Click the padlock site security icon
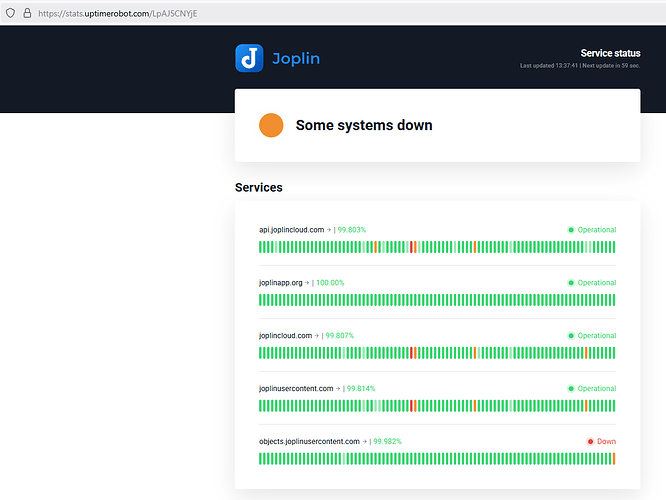This screenshot has width=666, height=500. tap(27, 13)
